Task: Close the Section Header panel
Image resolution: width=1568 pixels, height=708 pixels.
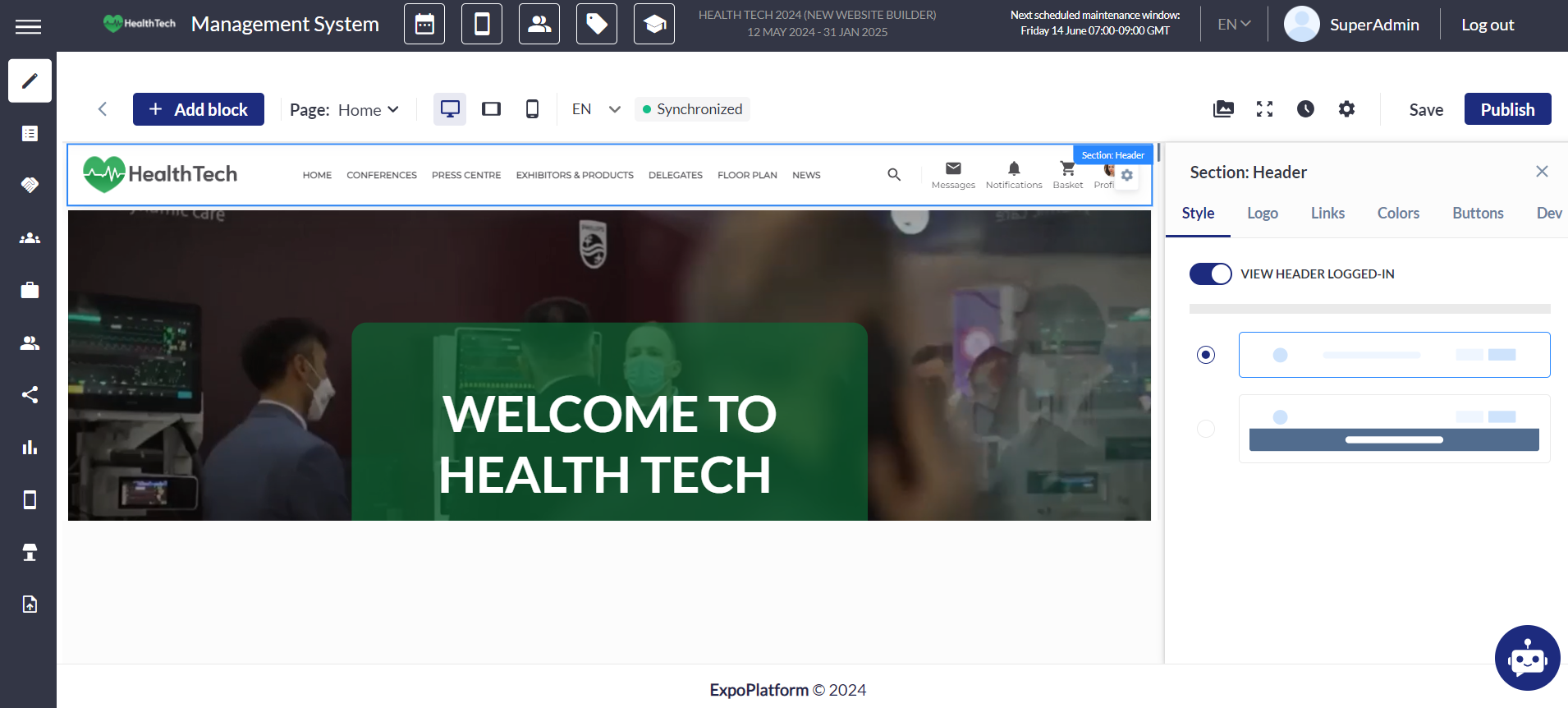Action: click(1542, 172)
